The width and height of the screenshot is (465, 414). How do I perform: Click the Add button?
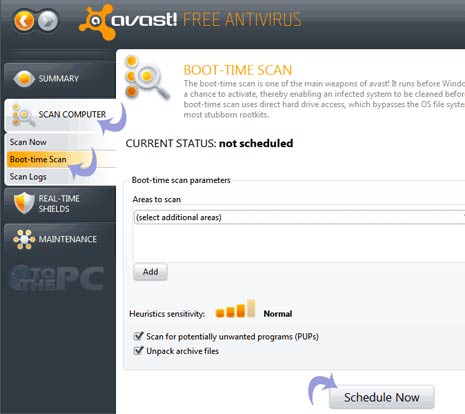tap(150, 272)
